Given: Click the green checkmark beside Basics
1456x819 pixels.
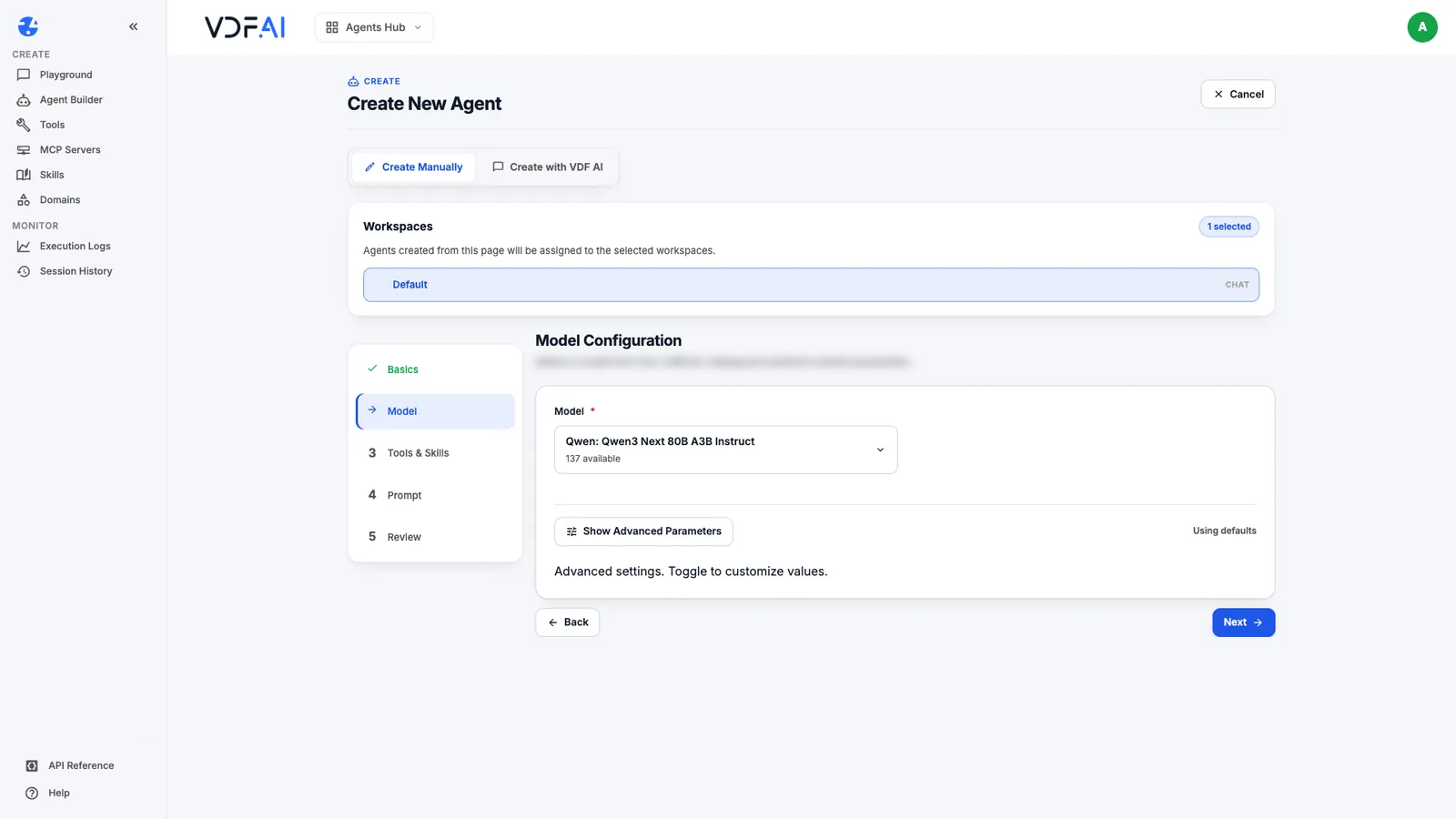Looking at the screenshot, I should click(372, 369).
